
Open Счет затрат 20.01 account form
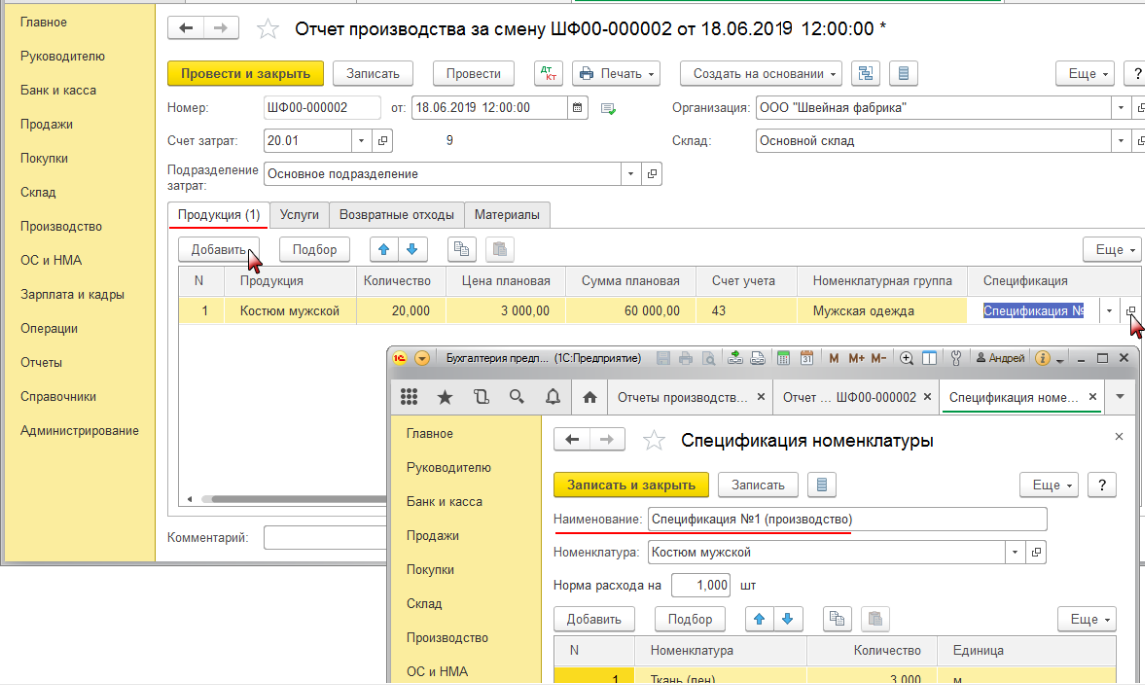click(383, 141)
